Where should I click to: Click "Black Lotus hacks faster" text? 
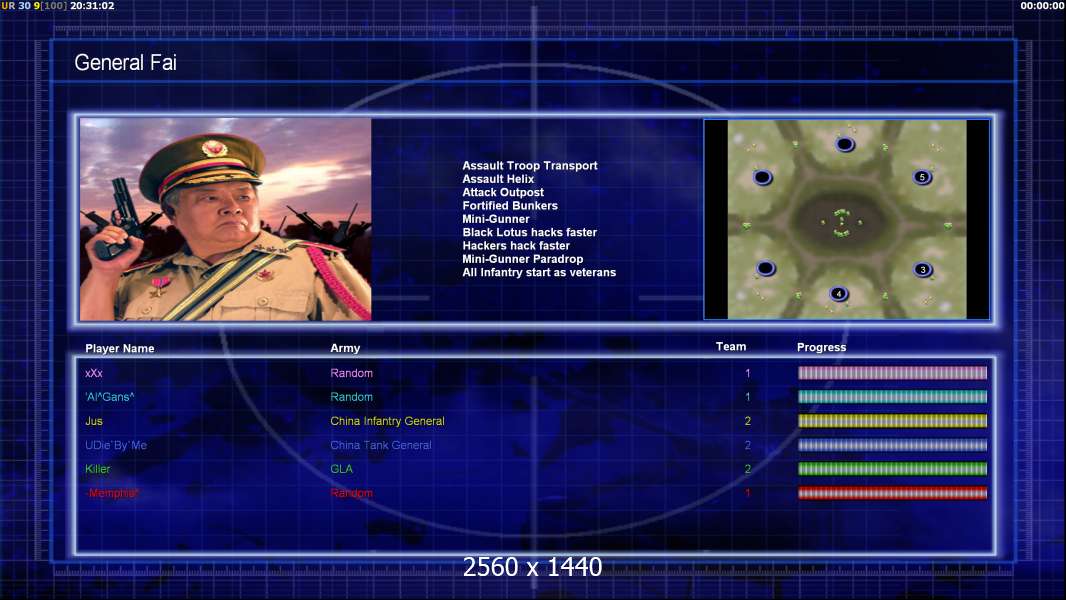[530, 232]
